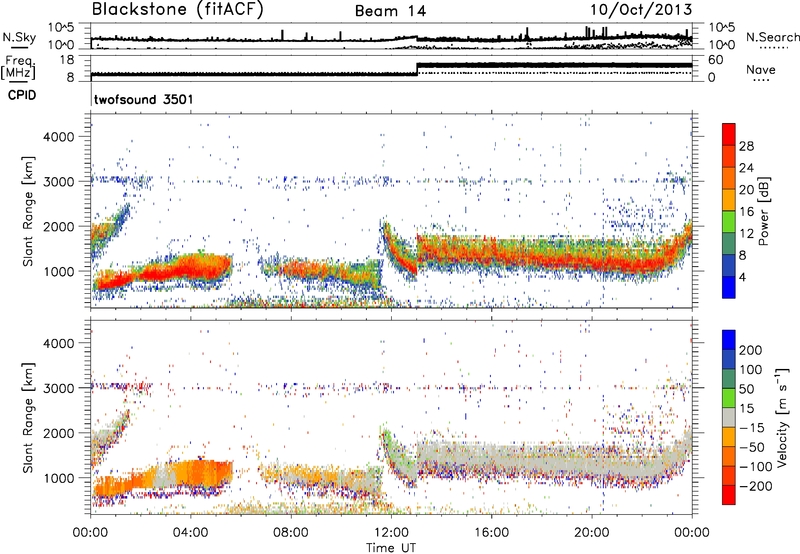Click the -50 value on velocity colorbar
This screenshot has height=554, width=800.
pyautogui.click(x=751, y=448)
